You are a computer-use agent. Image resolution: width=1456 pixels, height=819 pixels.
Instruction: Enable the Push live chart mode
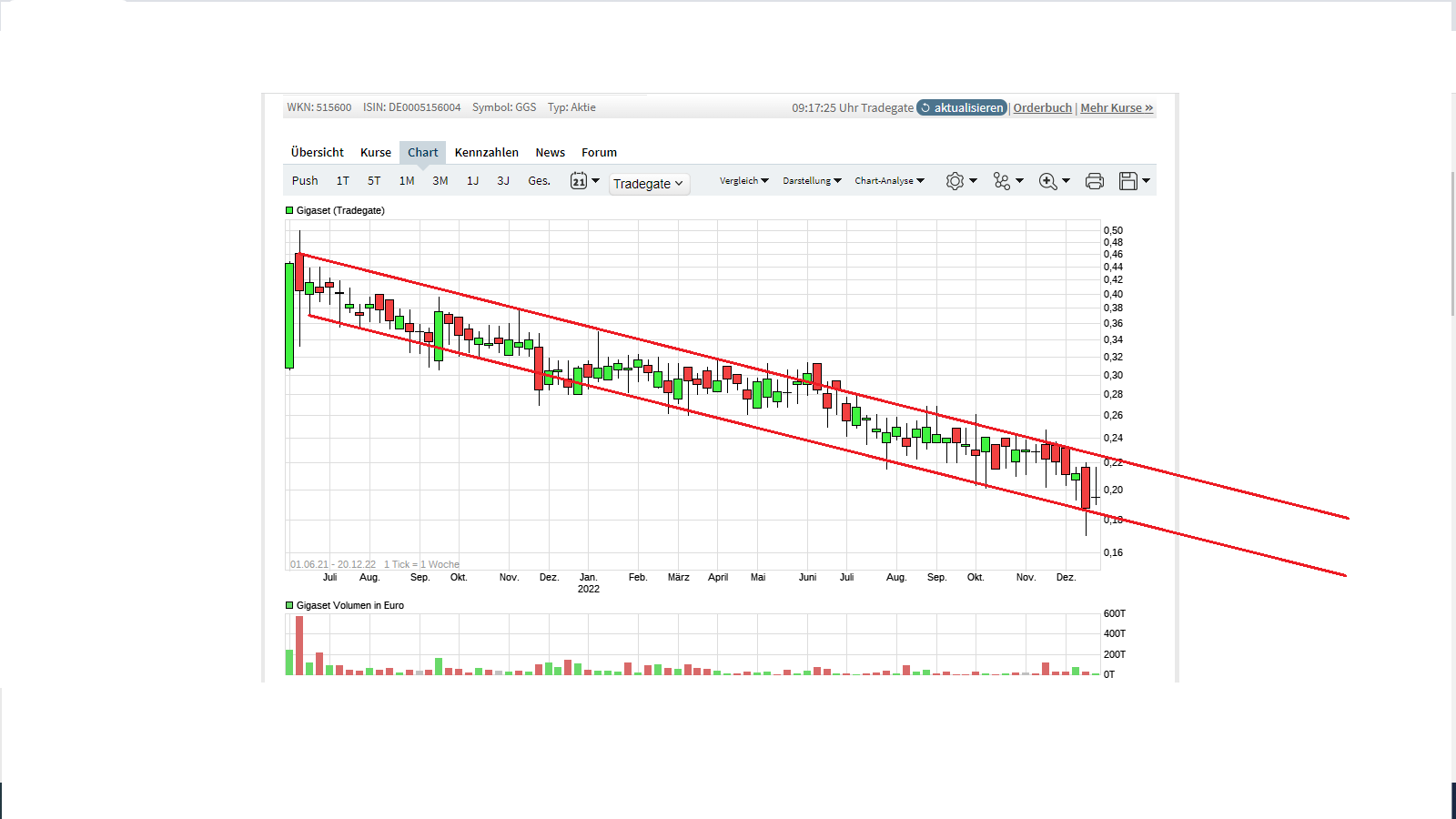pyautogui.click(x=305, y=181)
